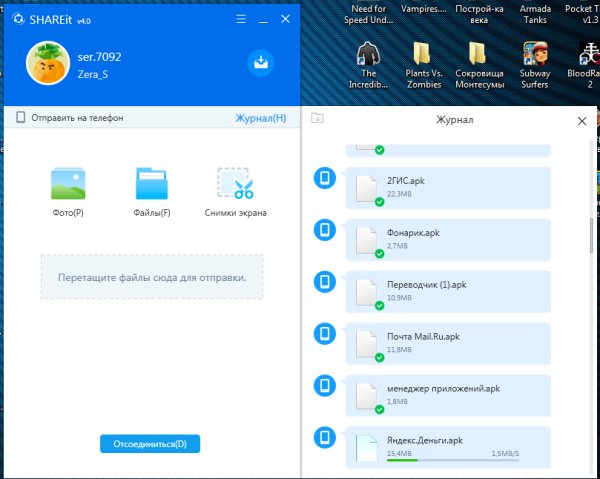This screenshot has height=479, width=600.
Task: Select the менеджер приложений.apk file name
Action: [443, 389]
